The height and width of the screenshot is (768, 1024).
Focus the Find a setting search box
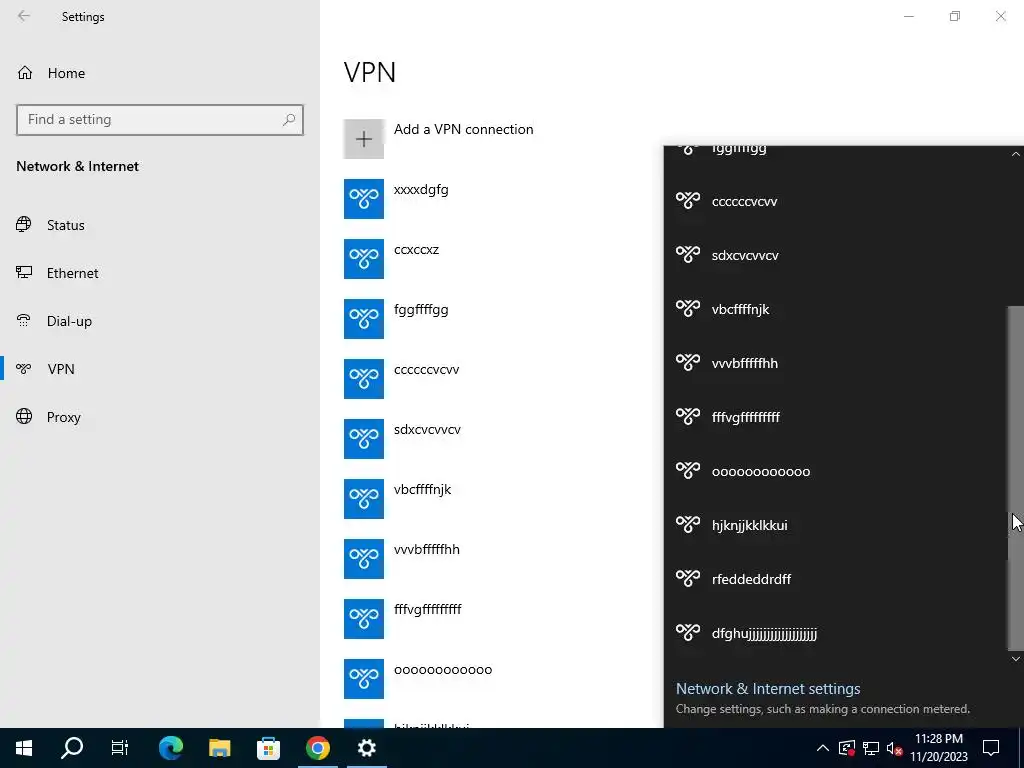pos(159,120)
